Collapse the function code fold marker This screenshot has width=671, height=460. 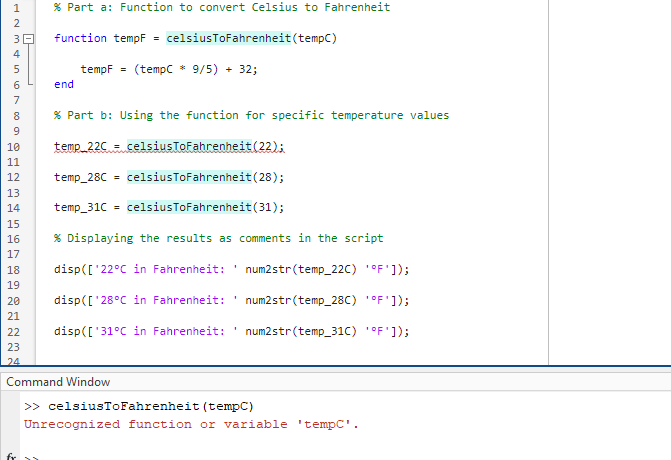[x=29, y=39]
